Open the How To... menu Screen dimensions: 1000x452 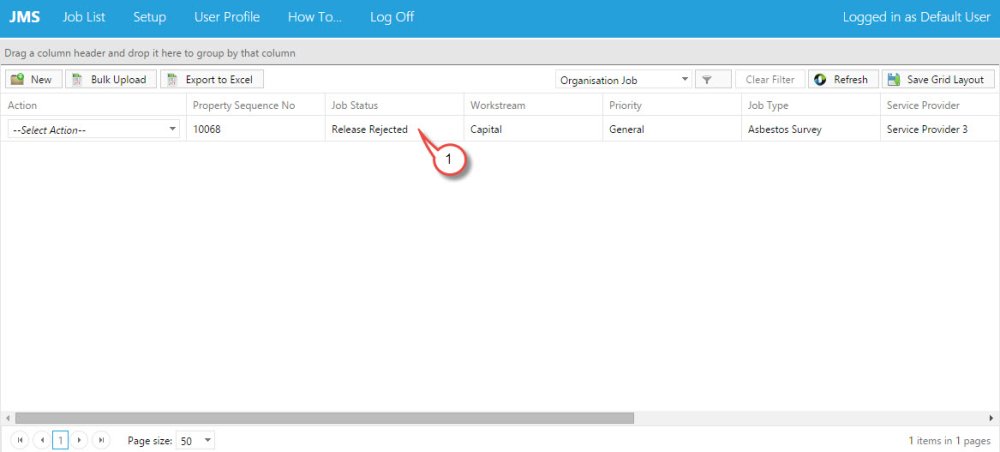coord(314,17)
